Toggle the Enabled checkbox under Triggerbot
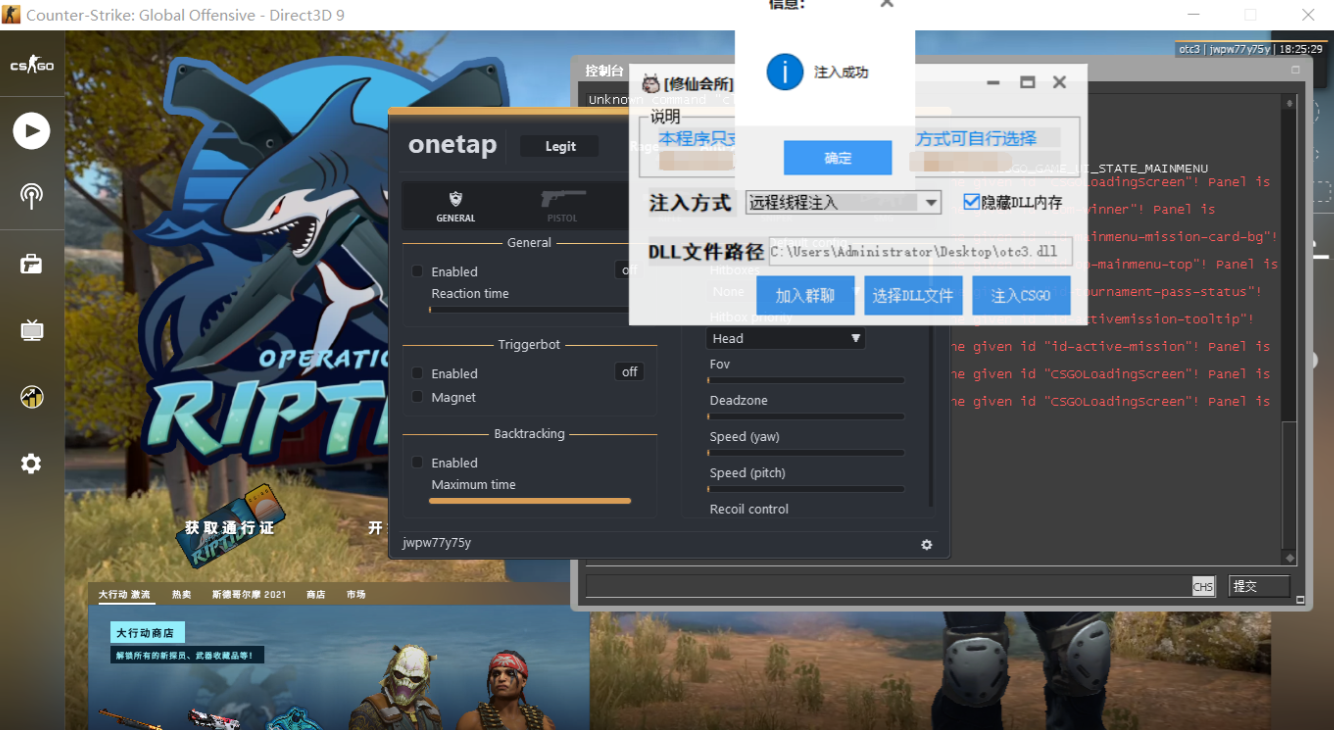 point(418,373)
